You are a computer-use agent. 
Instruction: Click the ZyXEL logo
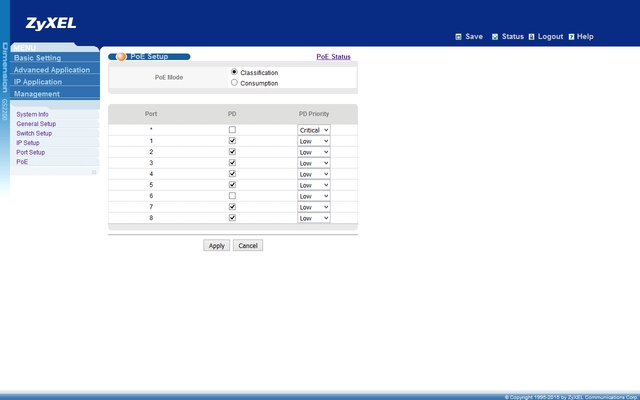click(x=51, y=24)
